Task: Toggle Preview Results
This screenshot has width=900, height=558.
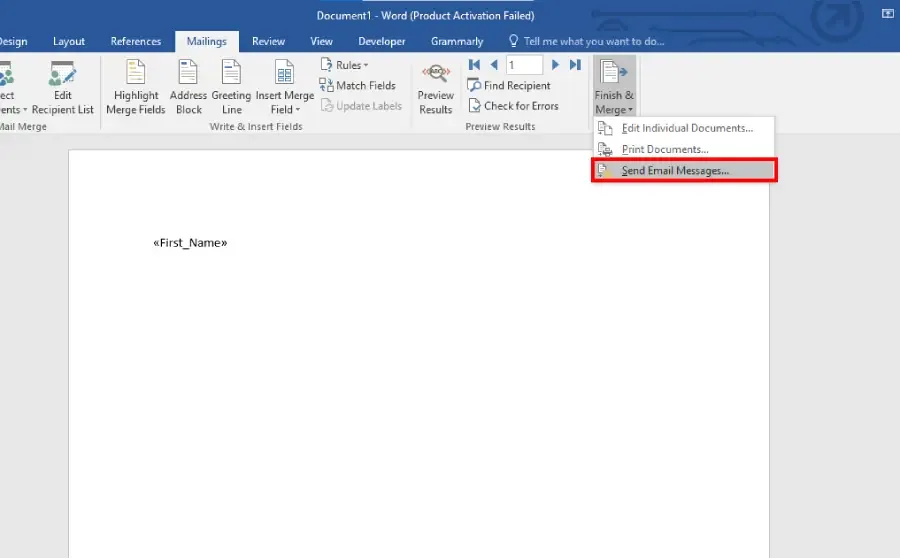Action: pos(436,88)
